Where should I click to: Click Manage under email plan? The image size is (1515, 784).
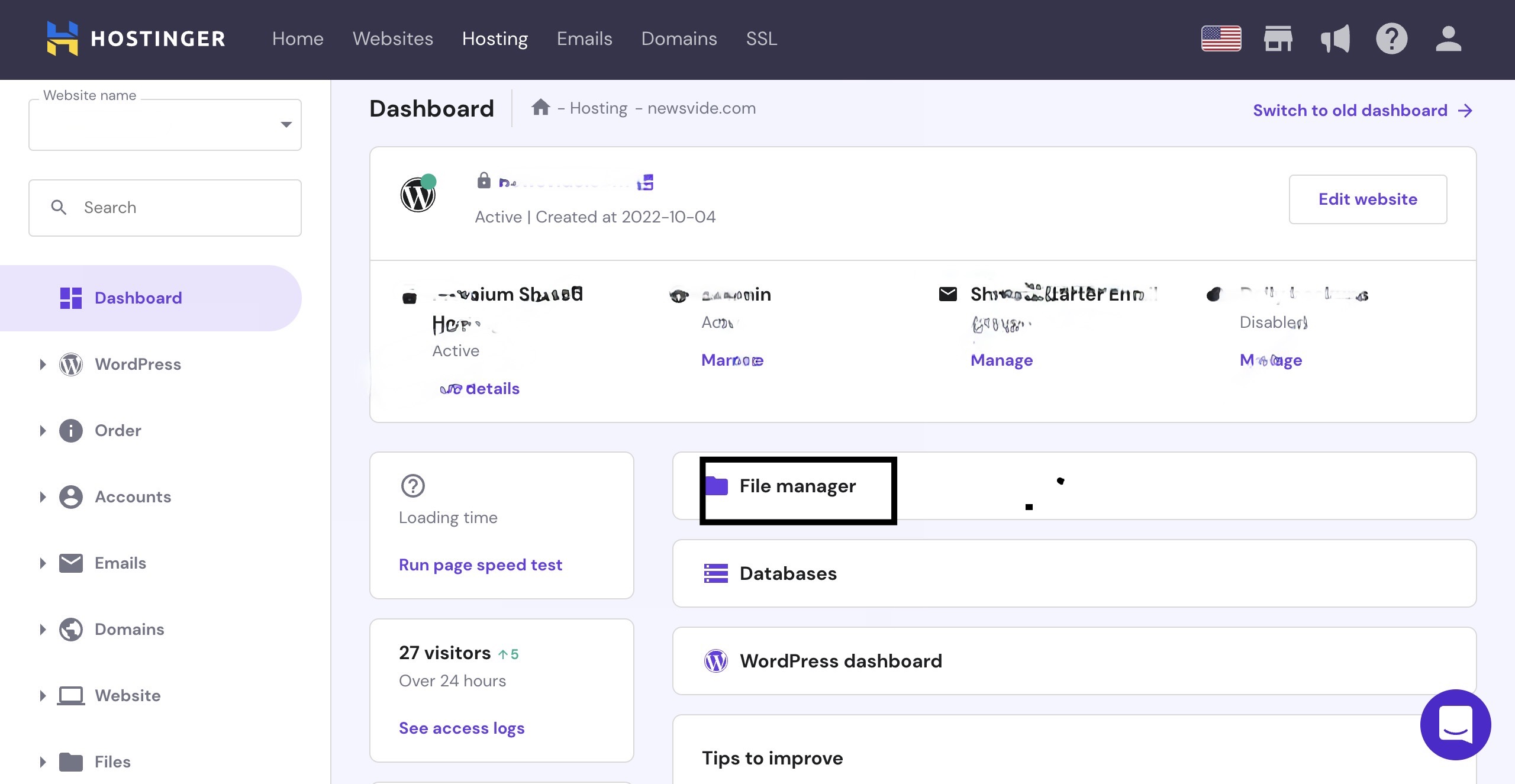point(1001,360)
